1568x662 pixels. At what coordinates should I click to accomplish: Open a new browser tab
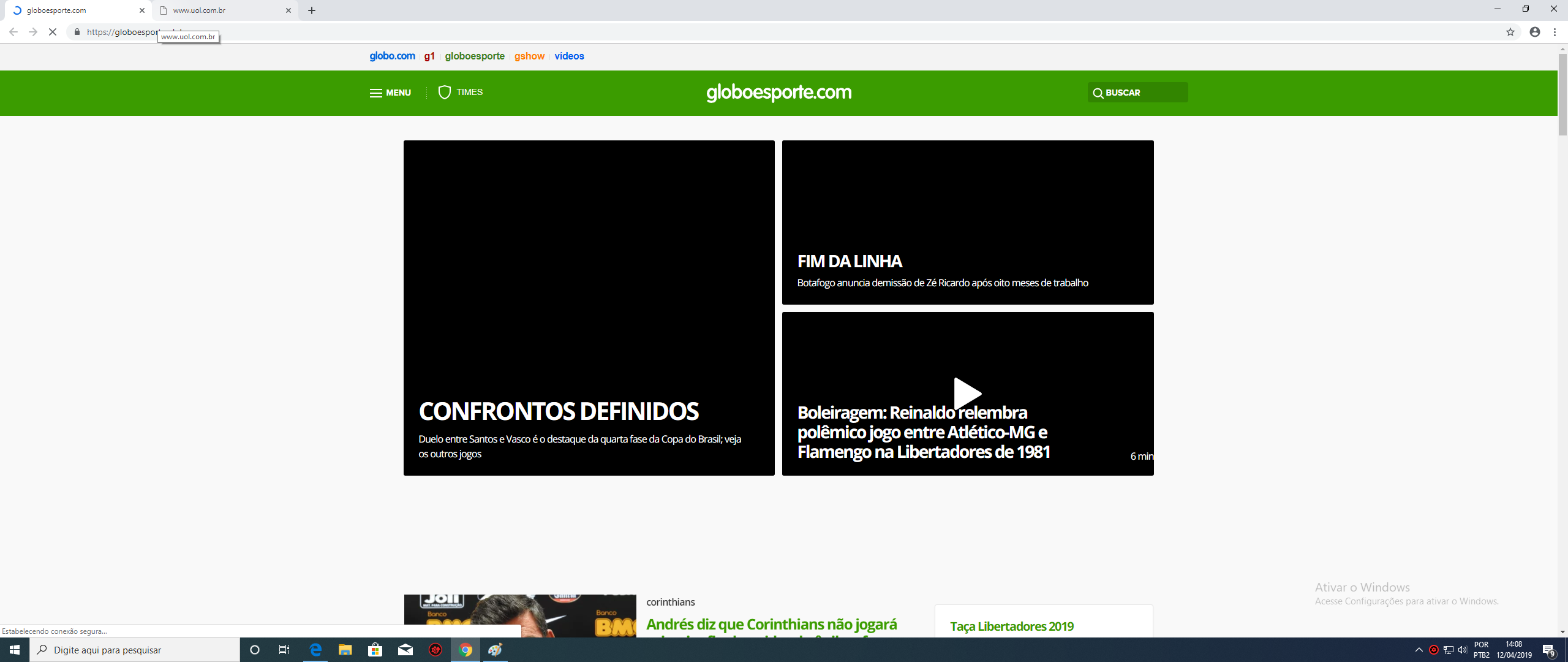coord(312,10)
